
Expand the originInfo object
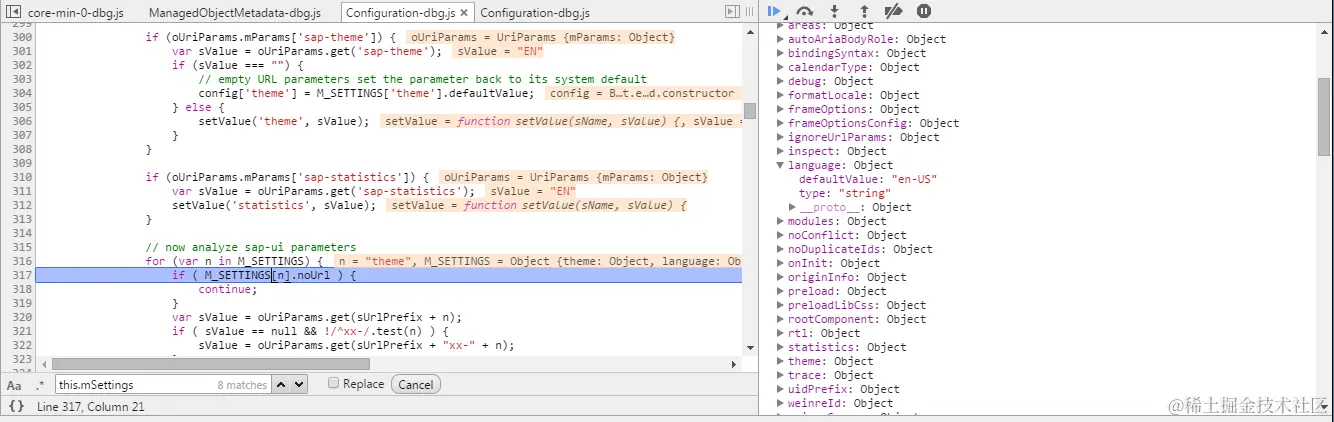click(x=780, y=277)
